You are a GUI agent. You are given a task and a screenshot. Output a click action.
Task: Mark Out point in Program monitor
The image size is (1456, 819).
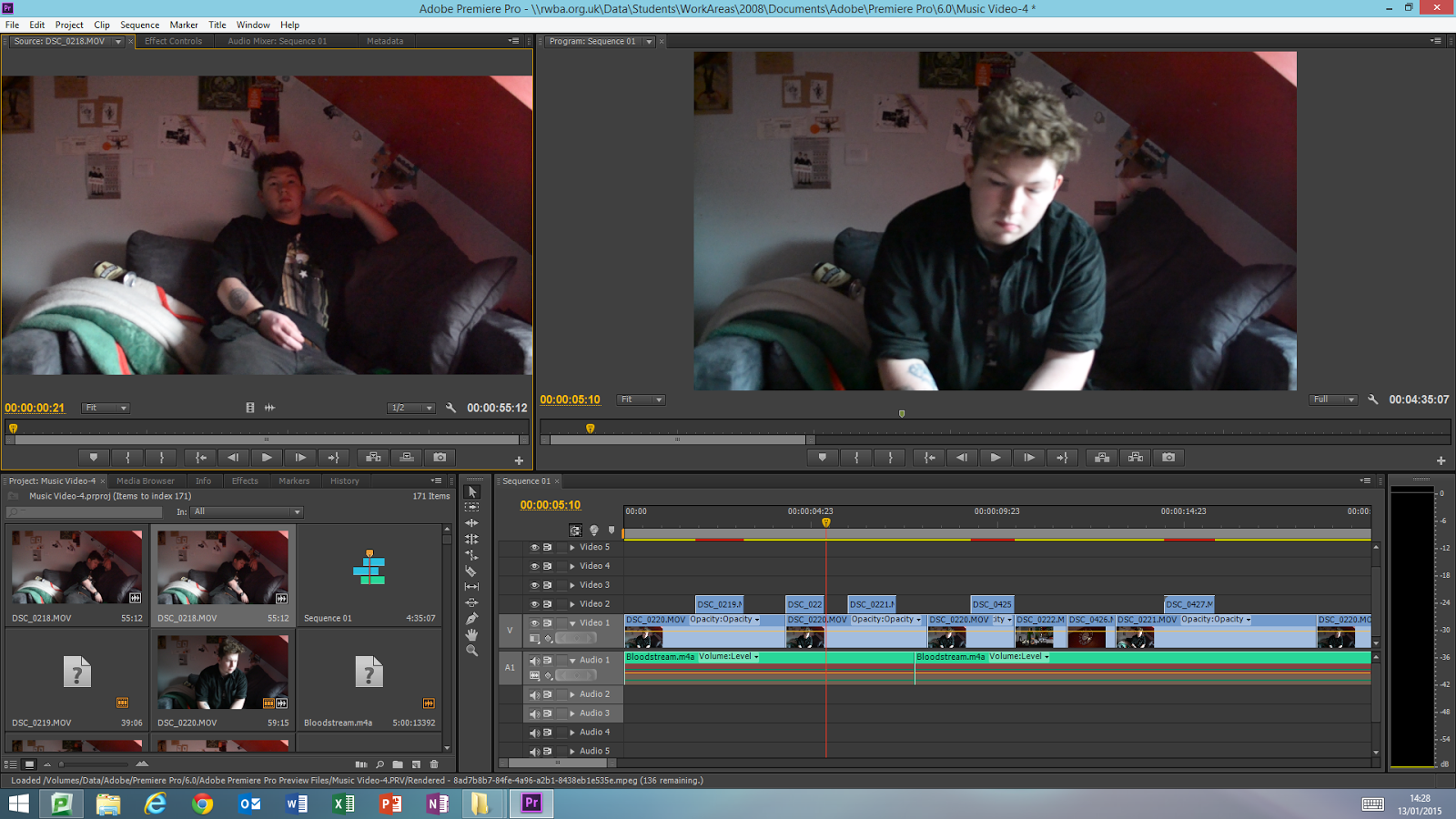click(890, 458)
